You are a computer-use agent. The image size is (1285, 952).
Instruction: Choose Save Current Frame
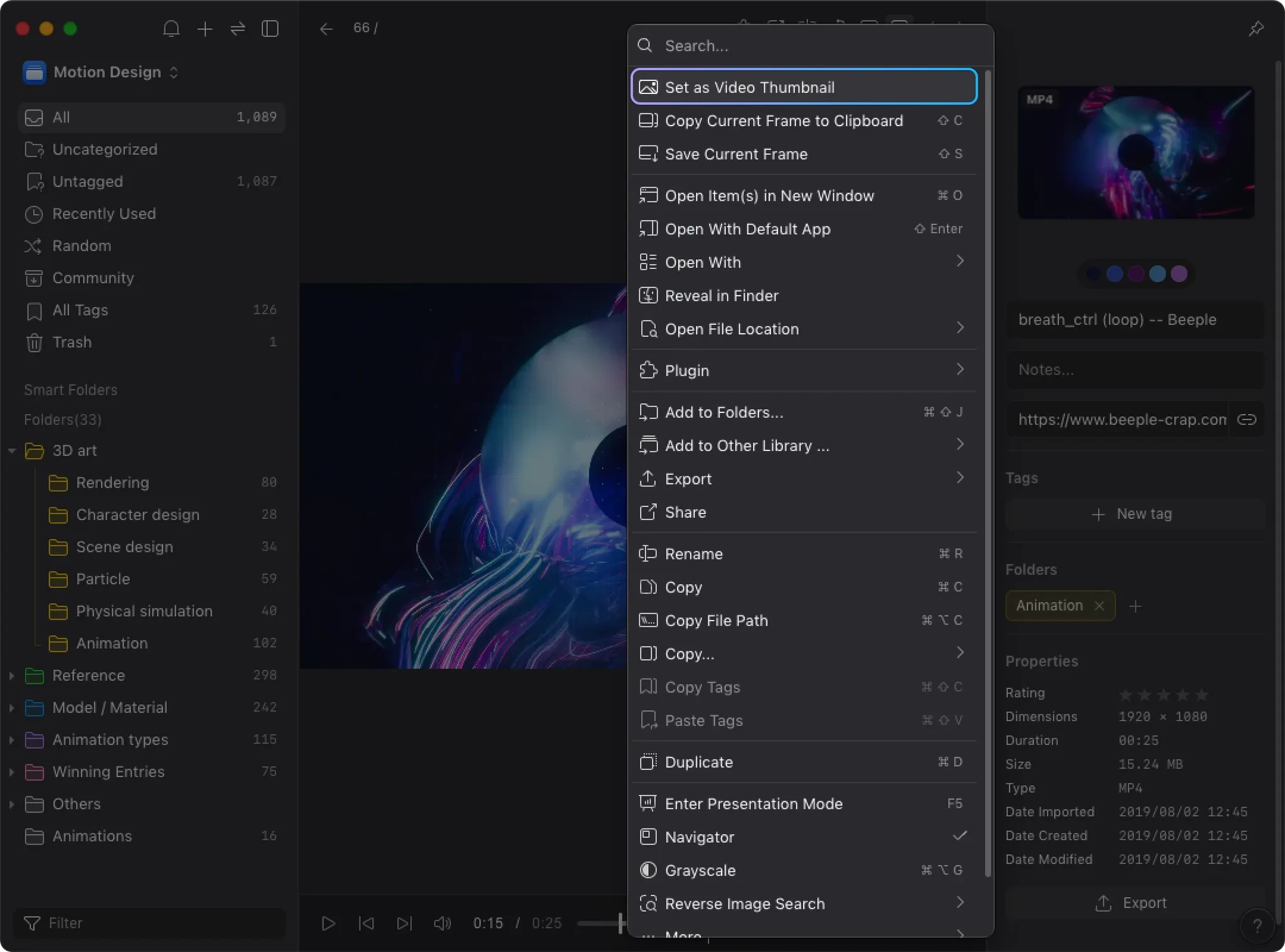(x=804, y=153)
